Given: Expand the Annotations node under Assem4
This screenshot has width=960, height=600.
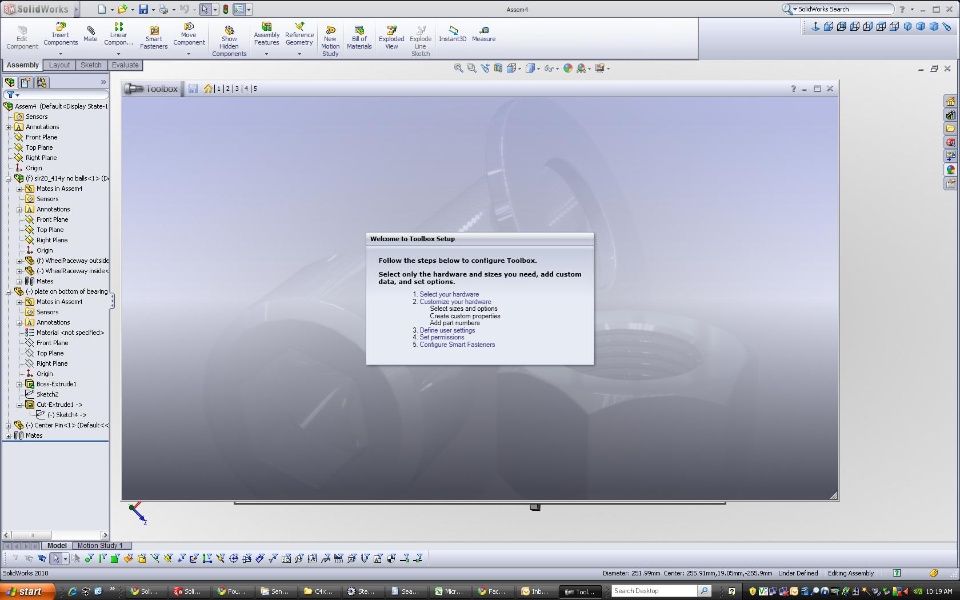Looking at the screenshot, I should [x=9, y=127].
